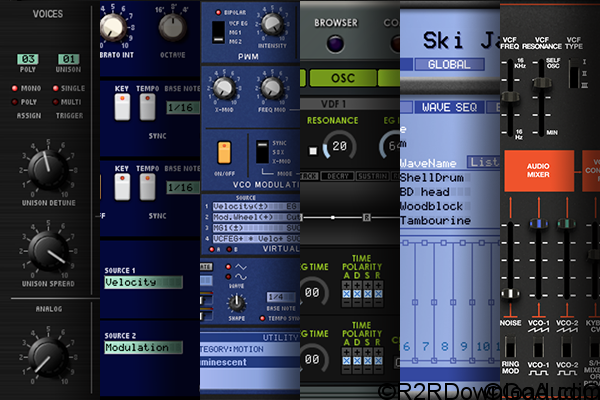600x400 pixels.
Task: Set trigger mode to SINGLE
Action: 55,88
